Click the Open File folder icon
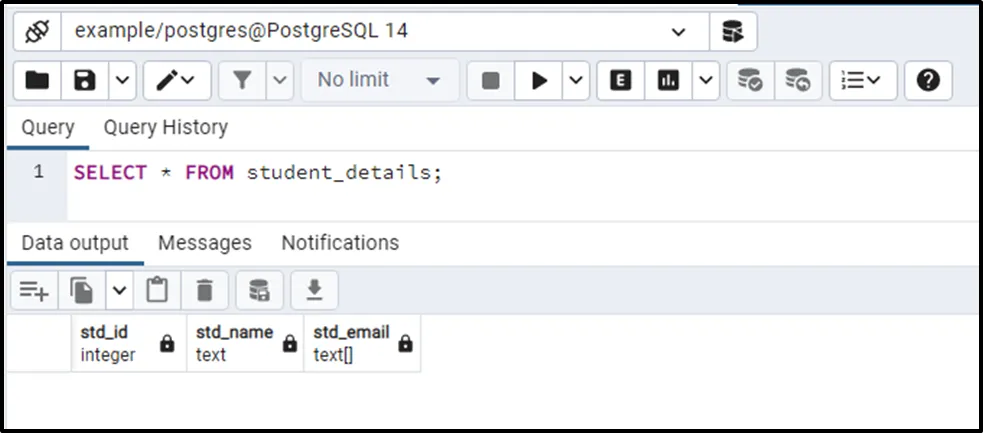 [x=37, y=80]
